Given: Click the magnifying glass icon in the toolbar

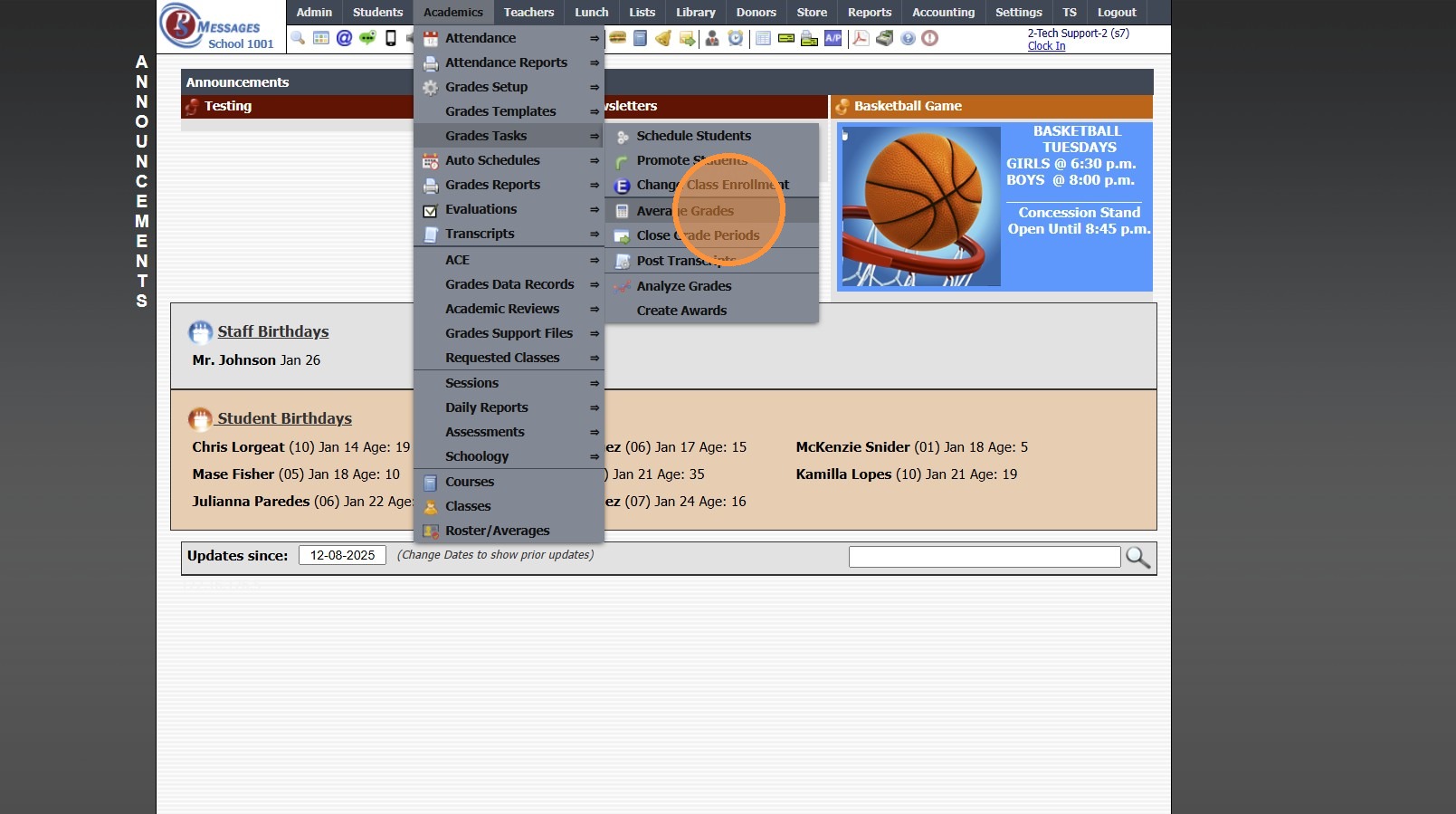Looking at the screenshot, I should (x=298, y=38).
